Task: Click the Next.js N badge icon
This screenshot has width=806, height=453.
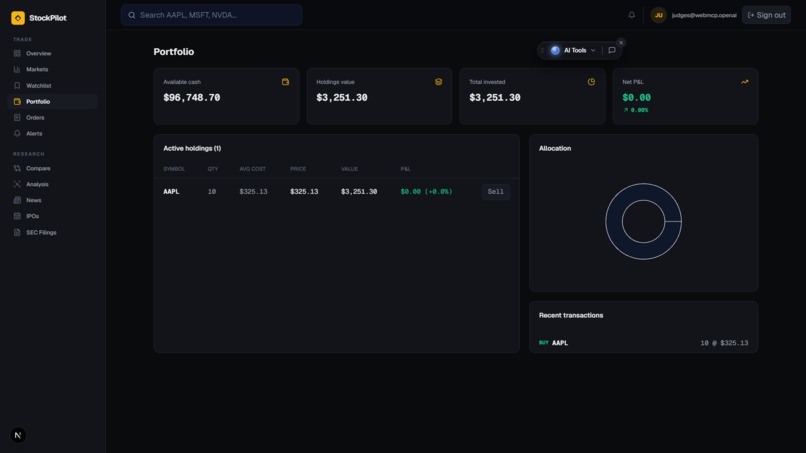Action: [18, 435]
